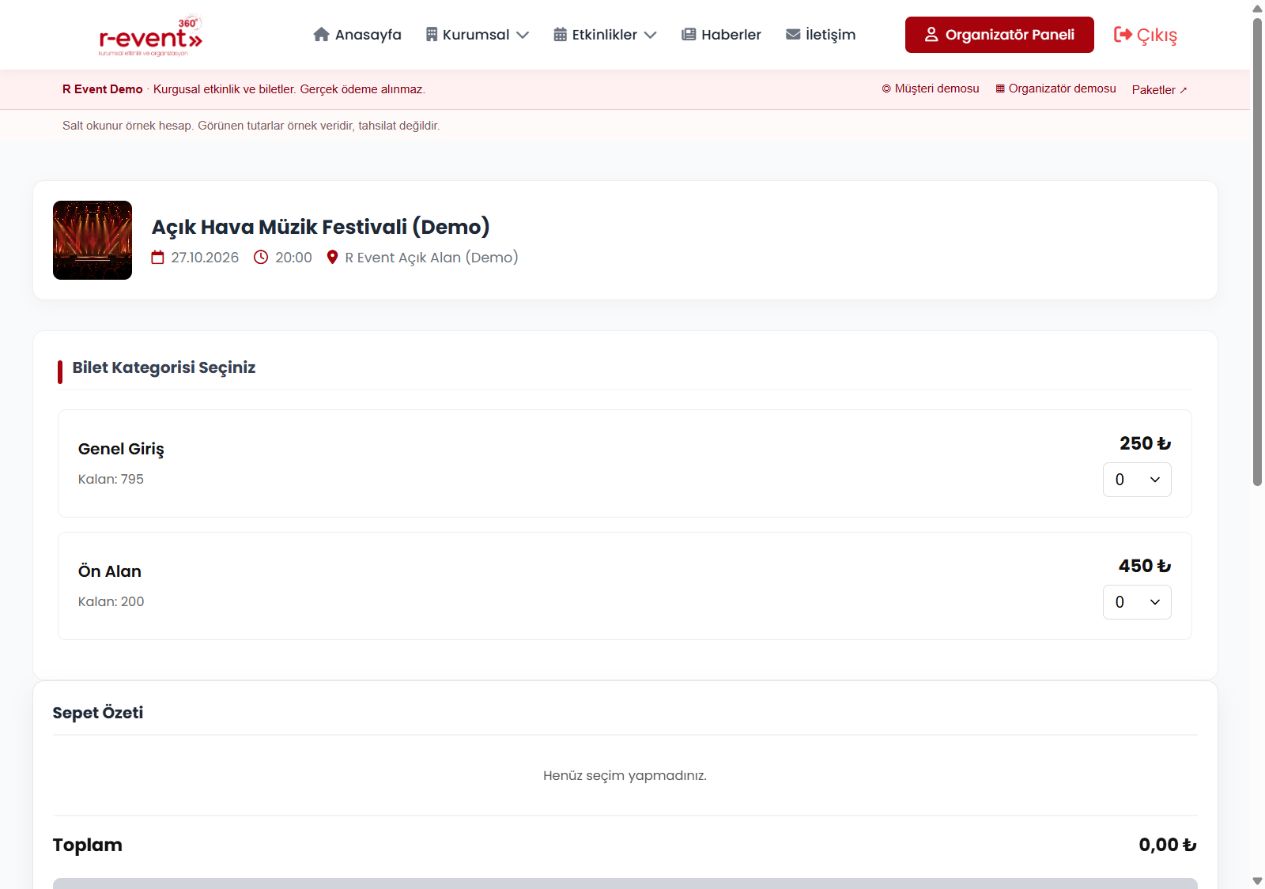Screen dimensions: 1265x889
Task: Open the Kurumsal navigation menu
Action: click(478, 35)
